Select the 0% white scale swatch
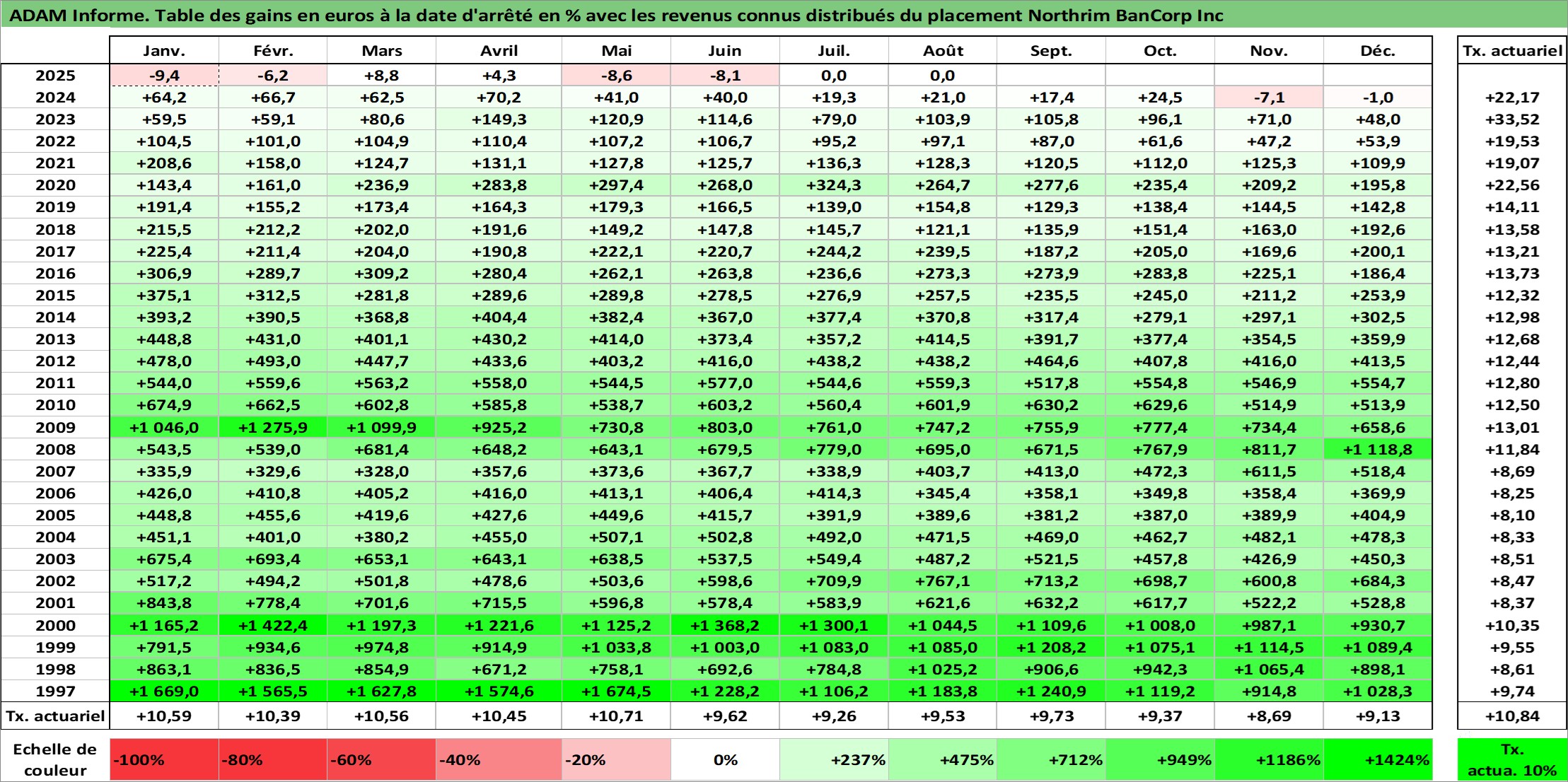The width and height of the screenshot is (1568, 782). (725, 759)
